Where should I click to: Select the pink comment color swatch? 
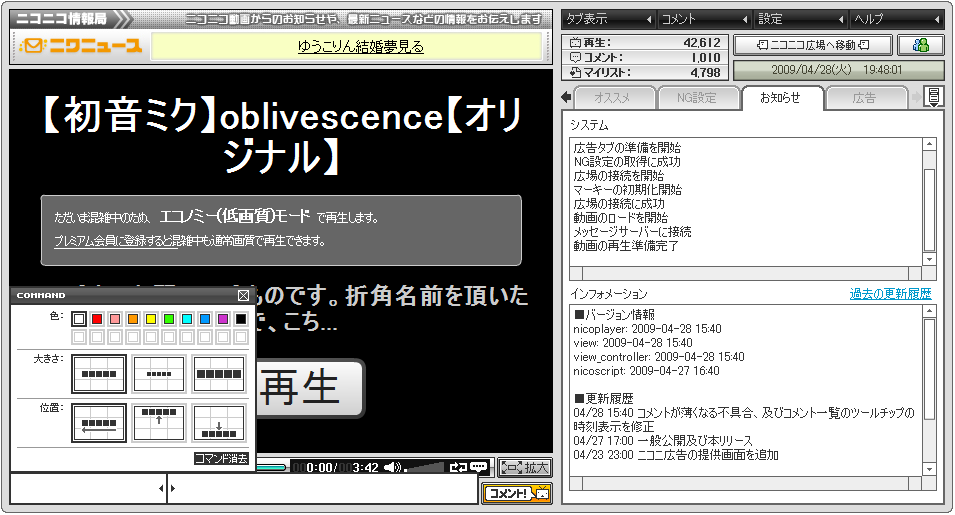coord(115,318)
